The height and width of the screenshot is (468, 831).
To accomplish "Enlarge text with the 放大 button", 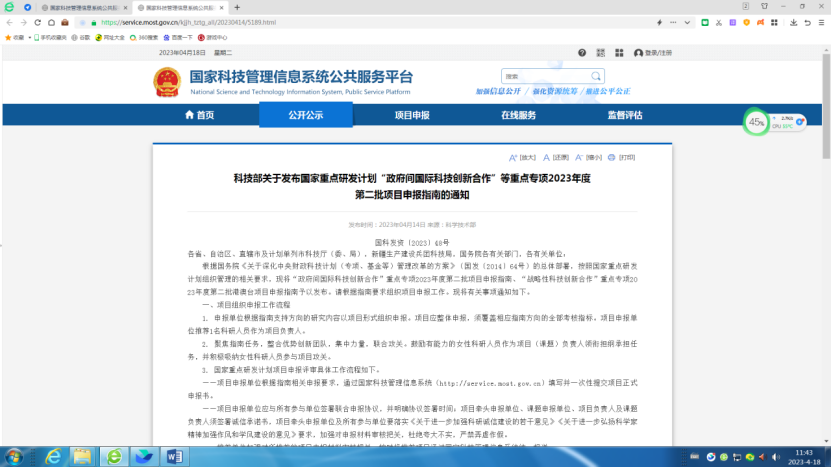I will click(x=523, y=157).
